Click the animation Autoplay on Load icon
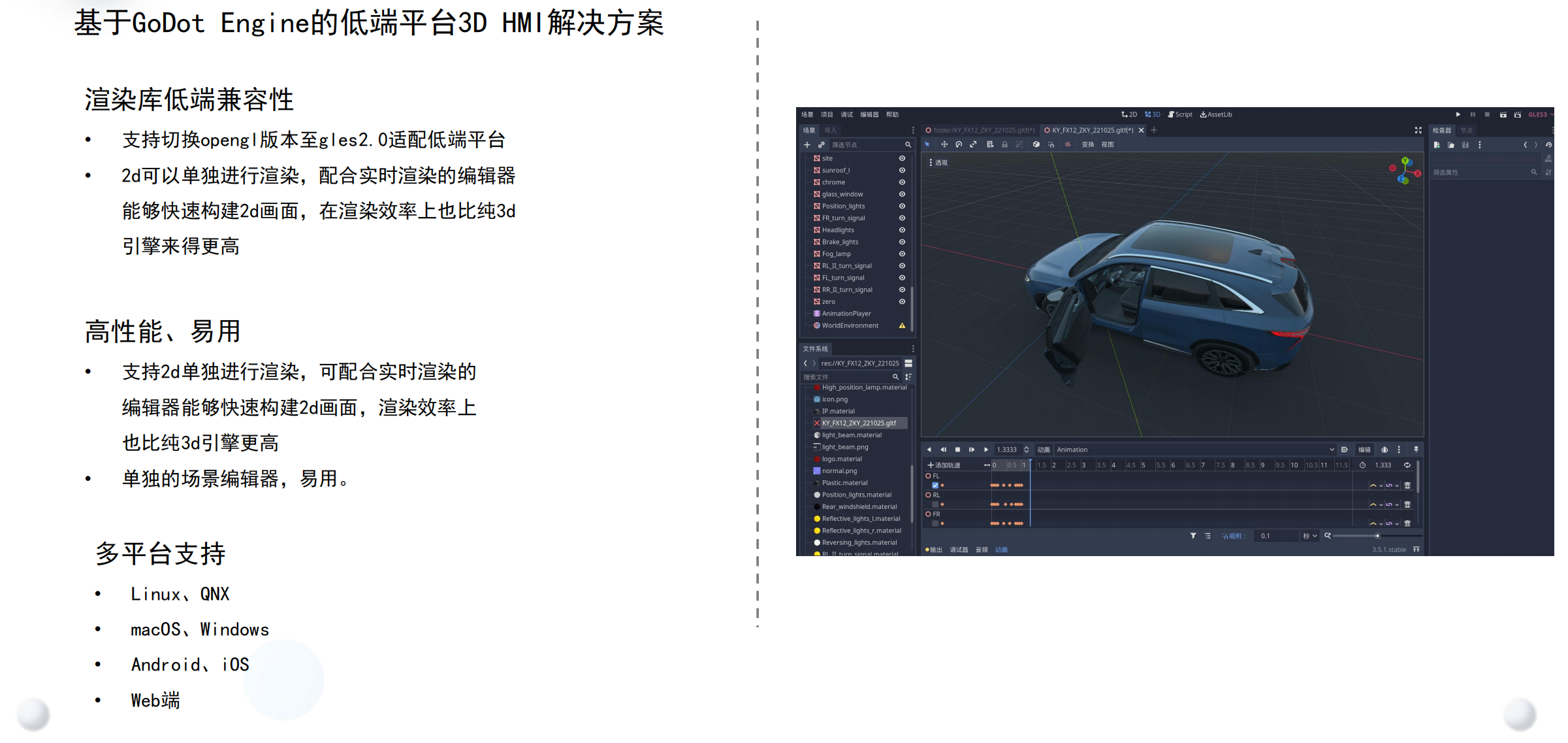The height and width of the screenshot is (743, 1568). [1344, 450]
